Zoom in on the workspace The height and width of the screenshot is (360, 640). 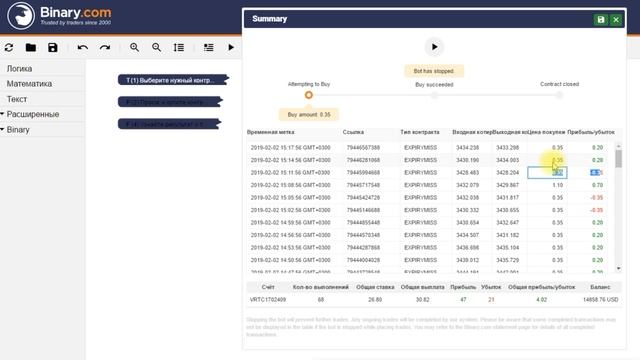(134, 47)
